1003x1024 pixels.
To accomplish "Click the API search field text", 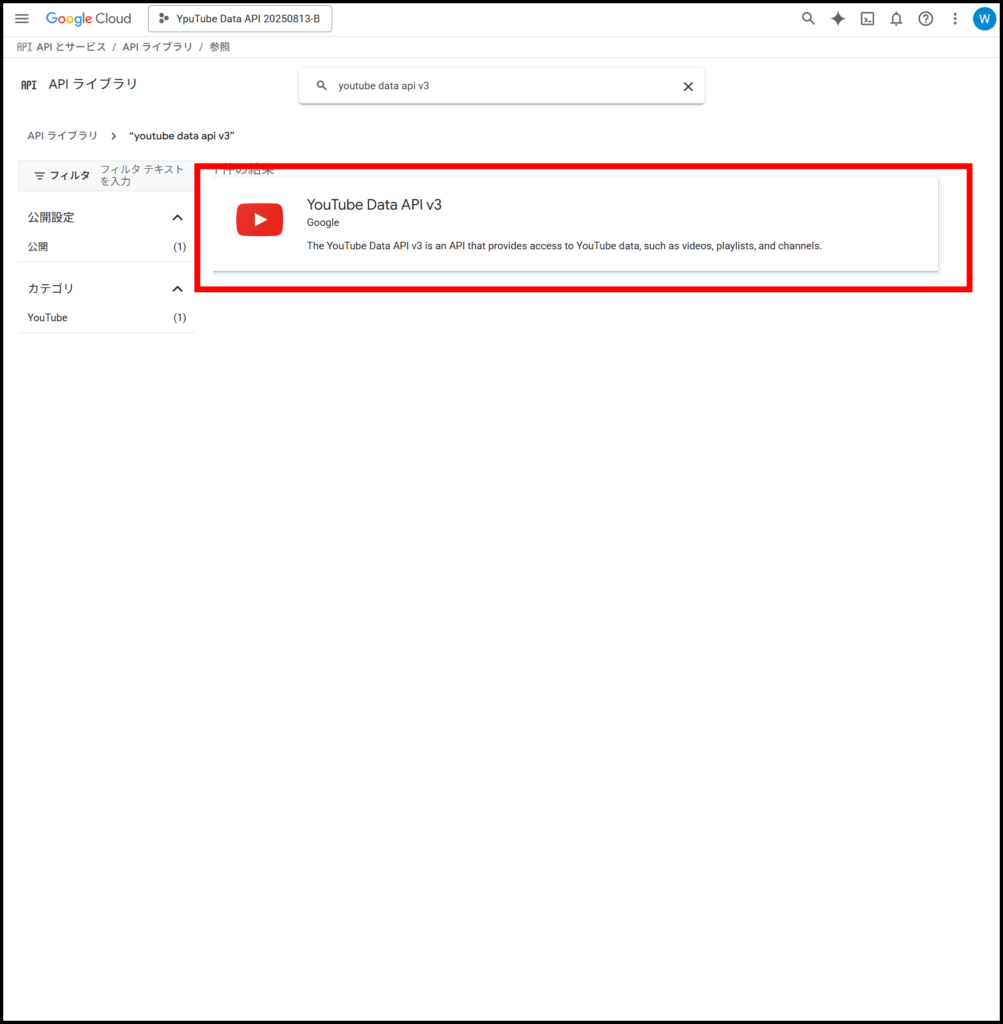I will 383,86.
